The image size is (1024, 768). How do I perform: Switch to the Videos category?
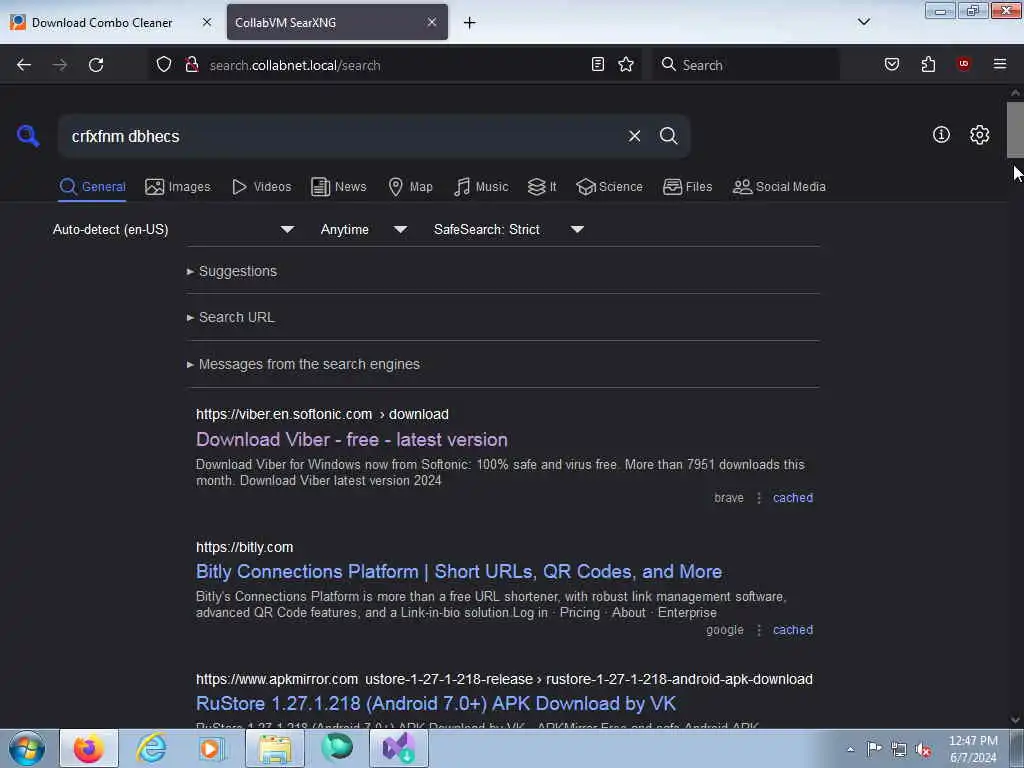click(262, 187)
